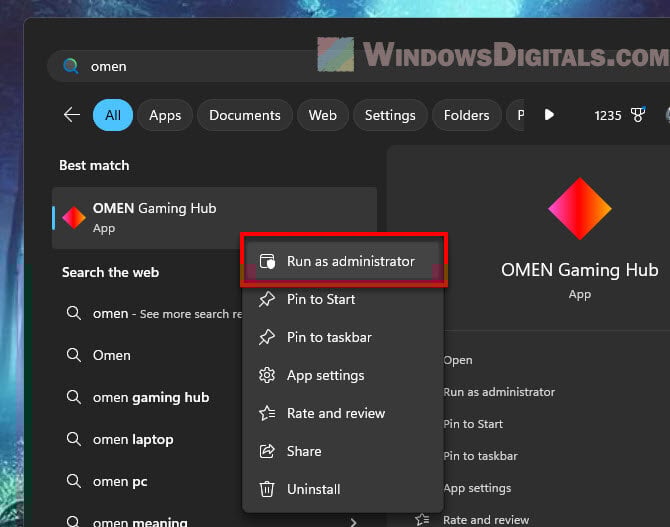The width and height of the screenshot is (670, 527).
Task: Click the shield icon next to Run as administrator
Action: pos(267,261)
